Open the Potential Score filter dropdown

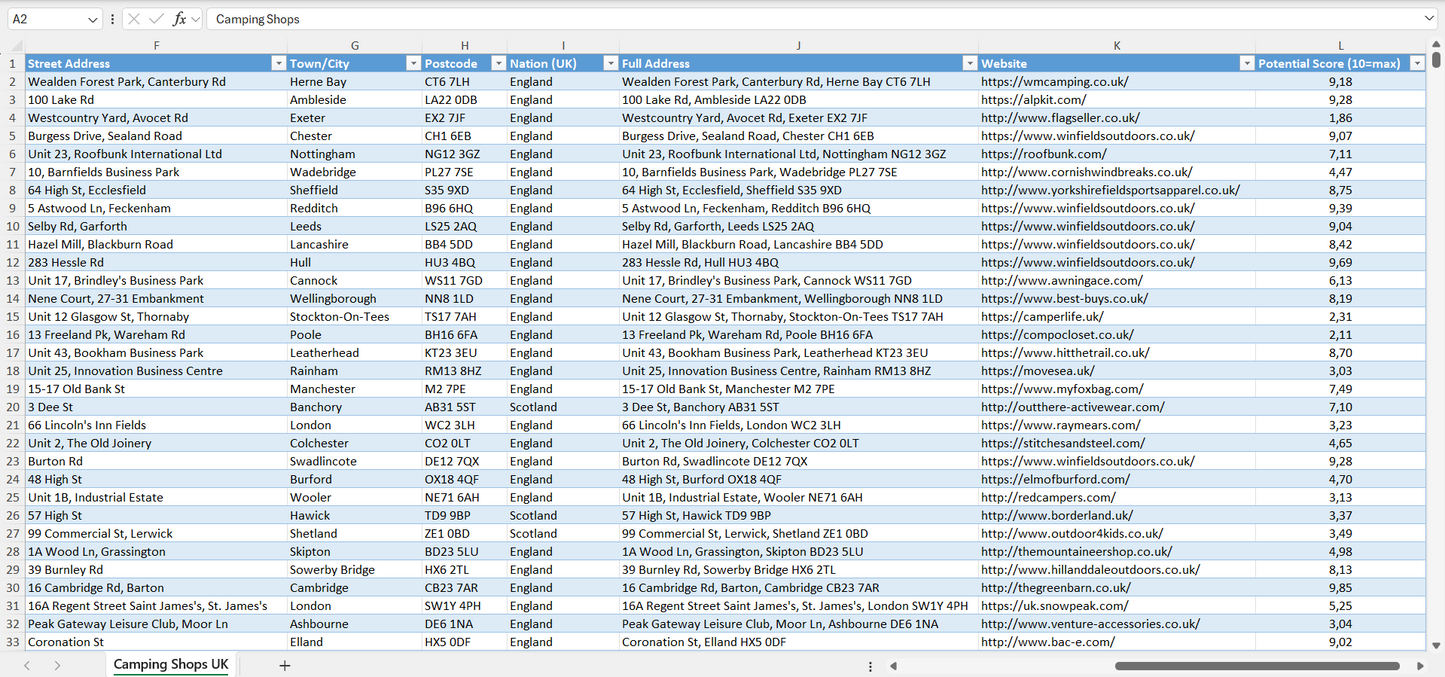click(x=1416, y=63)
